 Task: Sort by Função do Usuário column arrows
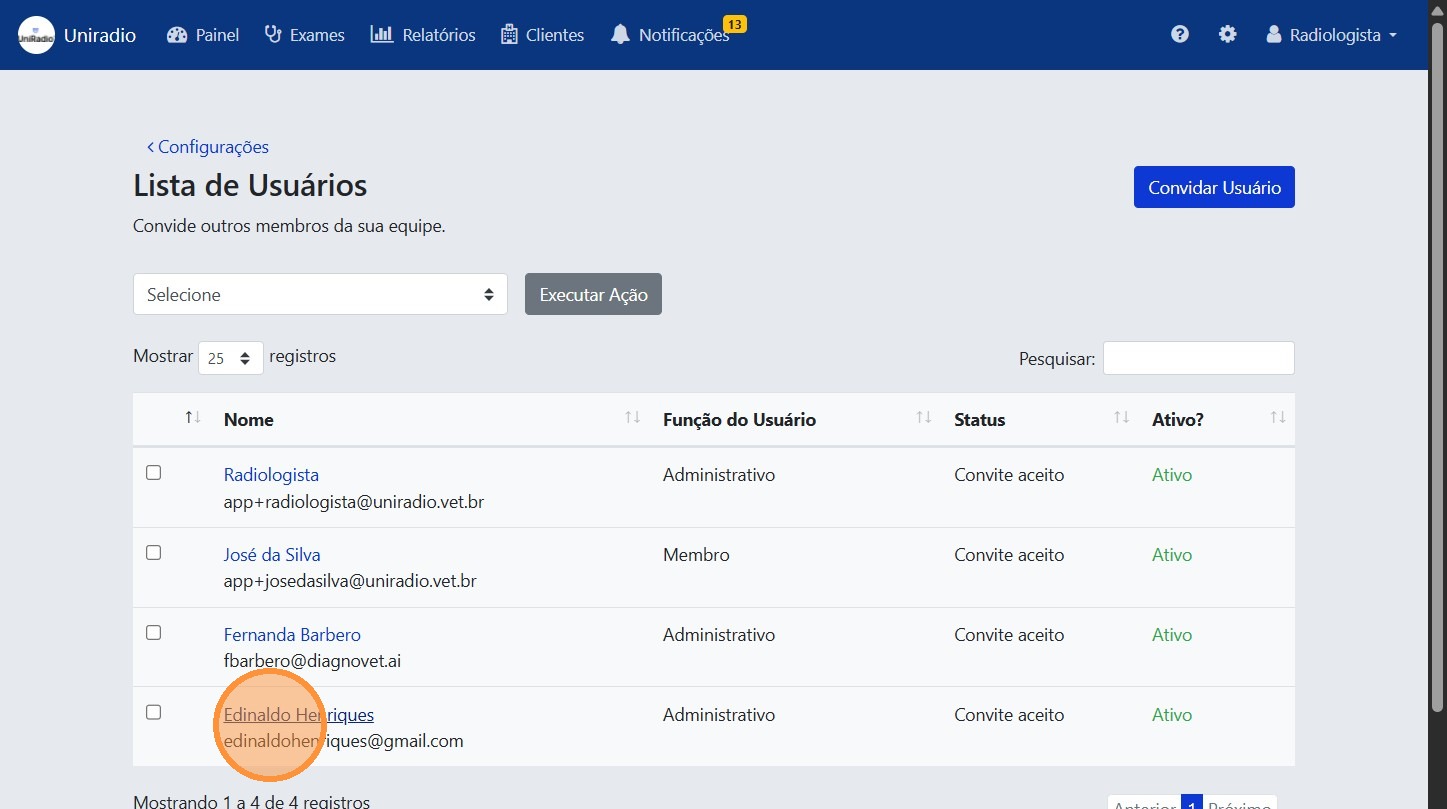(924, 418)
